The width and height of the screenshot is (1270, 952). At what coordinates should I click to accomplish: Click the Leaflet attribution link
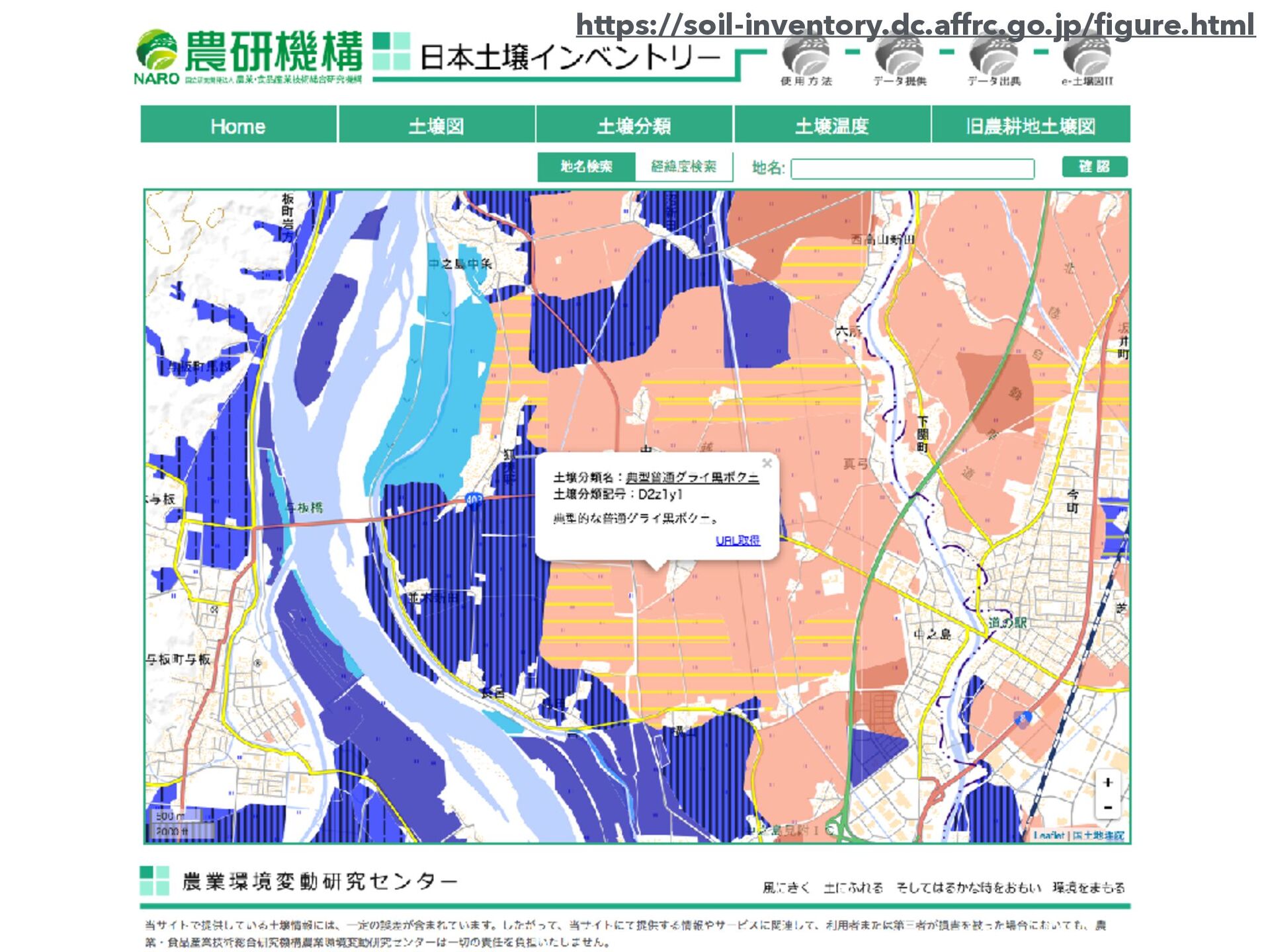coord(1049,836)
